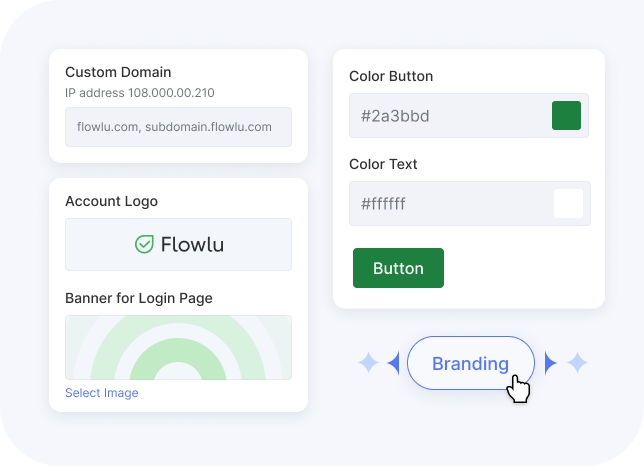The width and height of the screenshot is (644, 466).
Task: Click the left-pointing arrow beside Branding
Action: pyautogui.click(x=393, y=363)
